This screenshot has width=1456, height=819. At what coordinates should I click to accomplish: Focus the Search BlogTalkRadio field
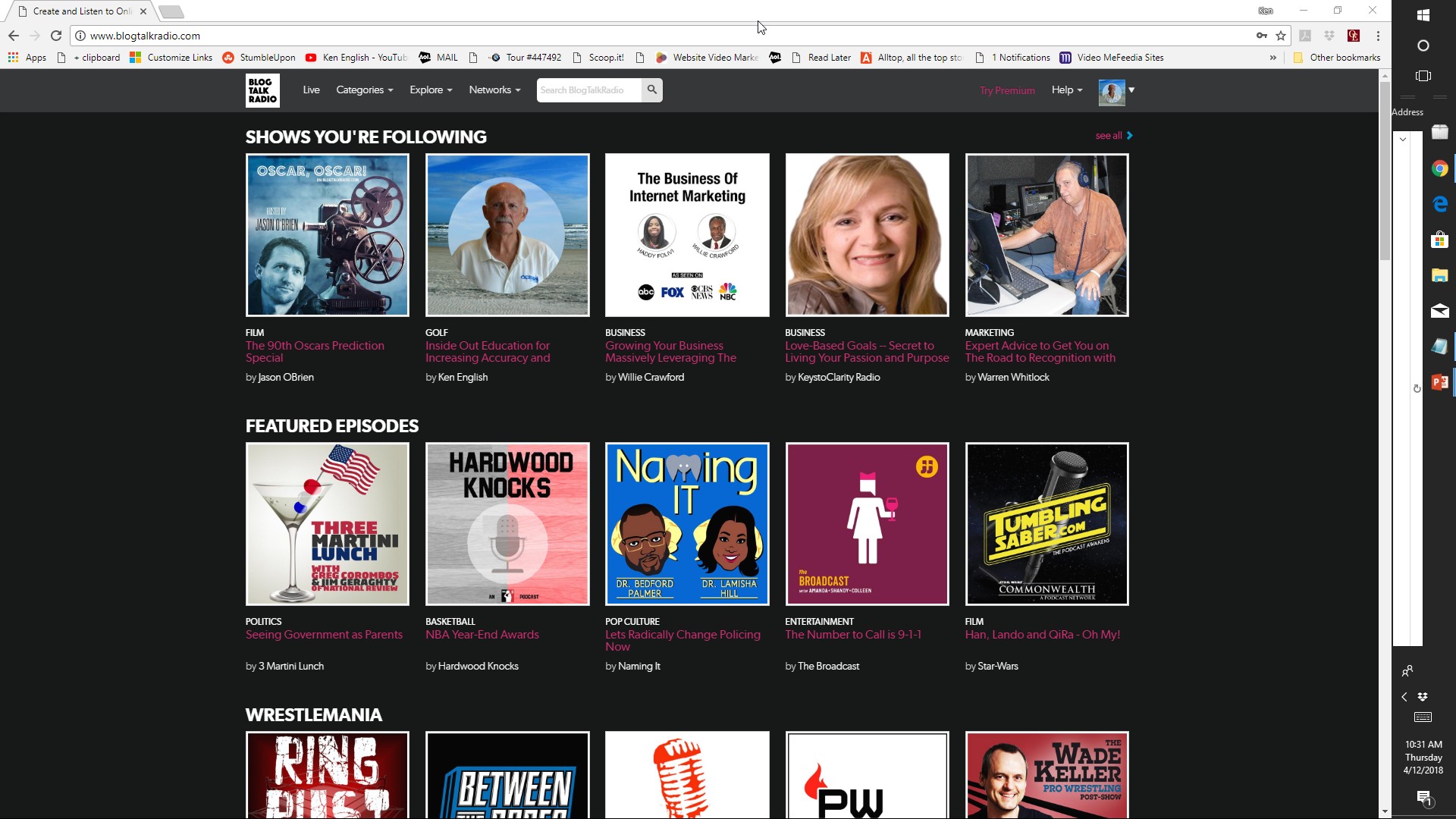click(x=589, y=90)
